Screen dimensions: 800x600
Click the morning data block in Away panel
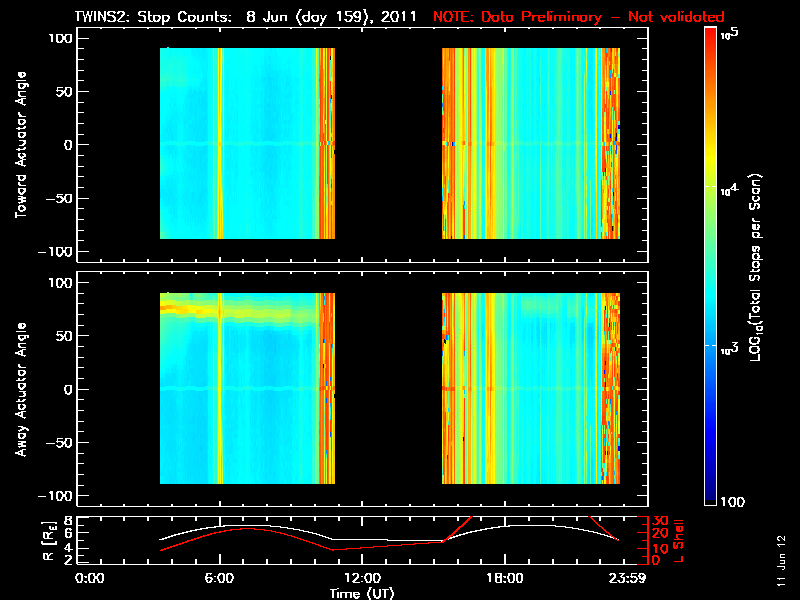tap(247, 388)
